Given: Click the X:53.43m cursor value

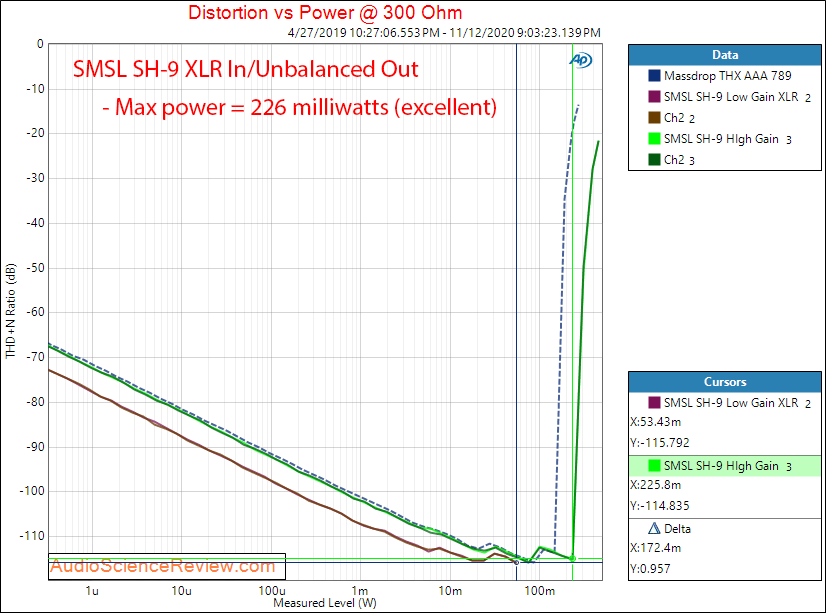Looking at the screenshot, I should coord(655,422).
